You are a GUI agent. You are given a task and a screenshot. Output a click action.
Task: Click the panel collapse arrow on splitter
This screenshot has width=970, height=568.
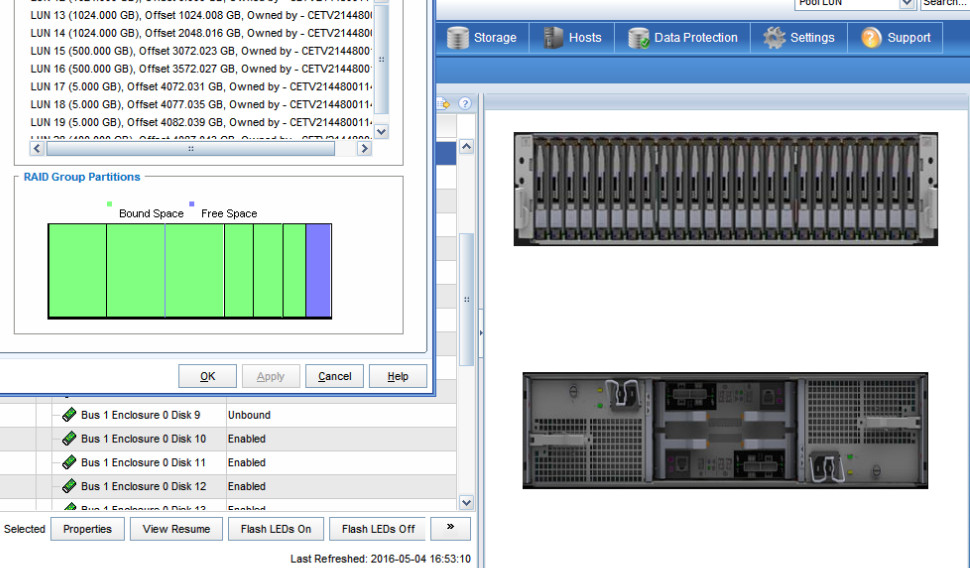click(481, 333)
